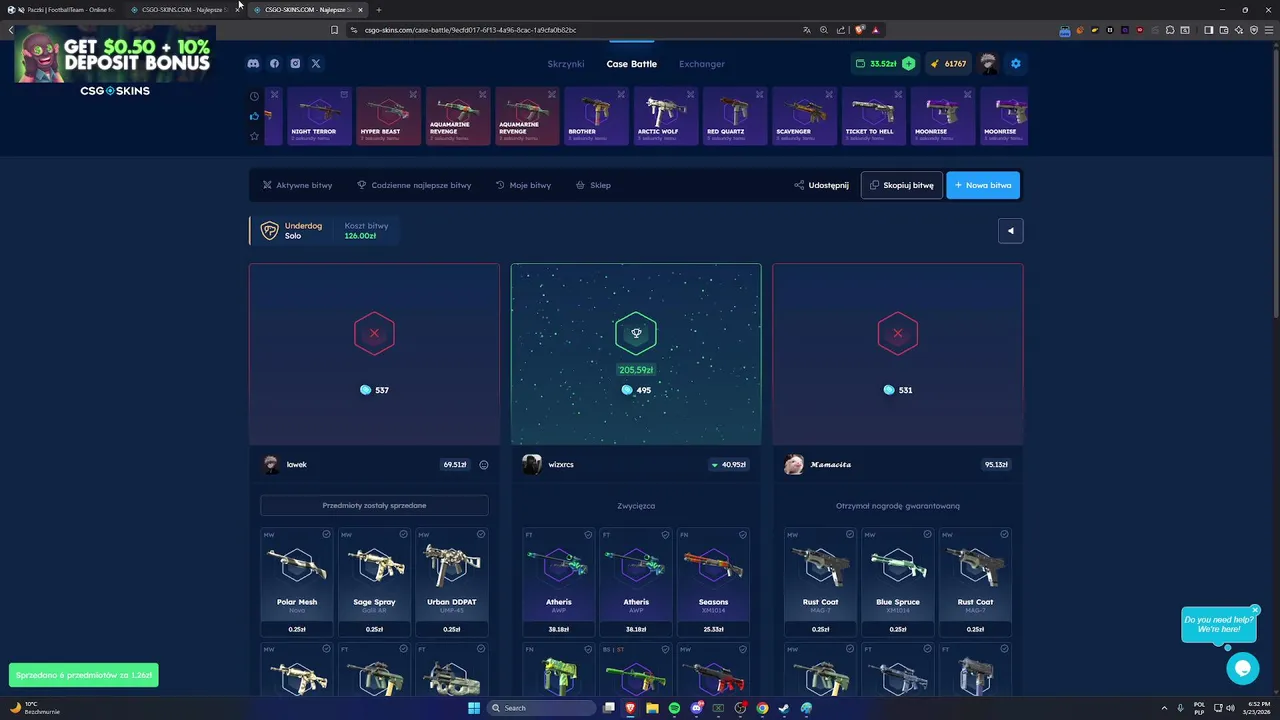The image size is (1280, 720).
Task: Open lawek player avatar
Action: (x=270, y=464)
